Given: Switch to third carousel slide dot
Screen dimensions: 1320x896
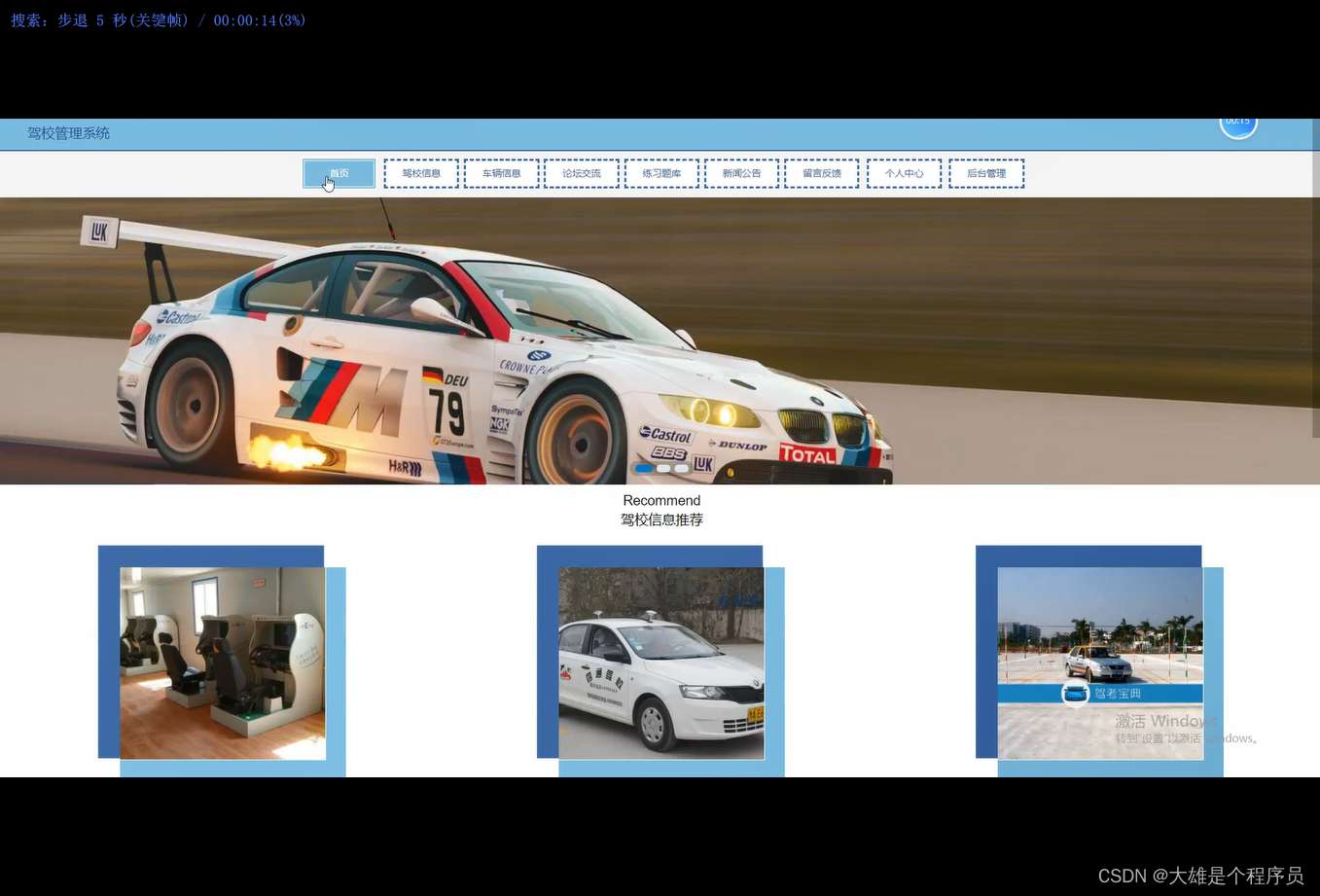Looking at the screenshot, I should tap(682, 469).
